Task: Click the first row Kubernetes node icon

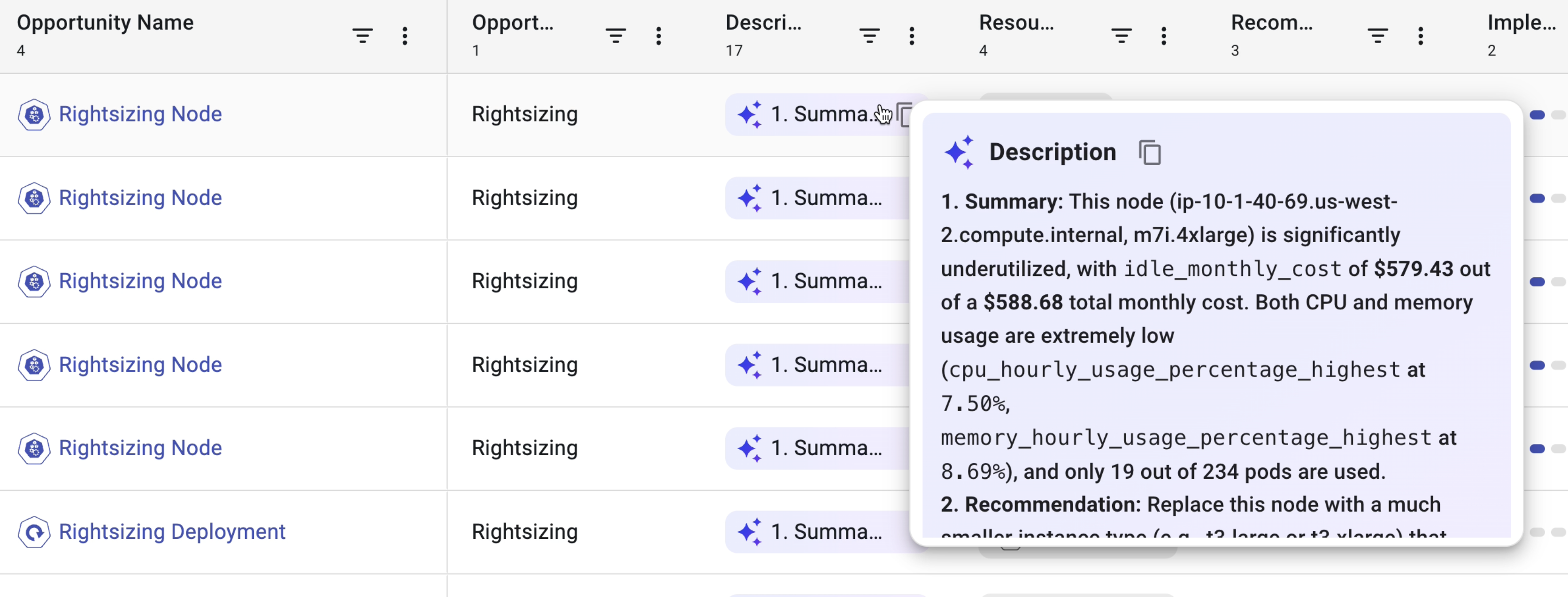Action: tap(34, 115)
